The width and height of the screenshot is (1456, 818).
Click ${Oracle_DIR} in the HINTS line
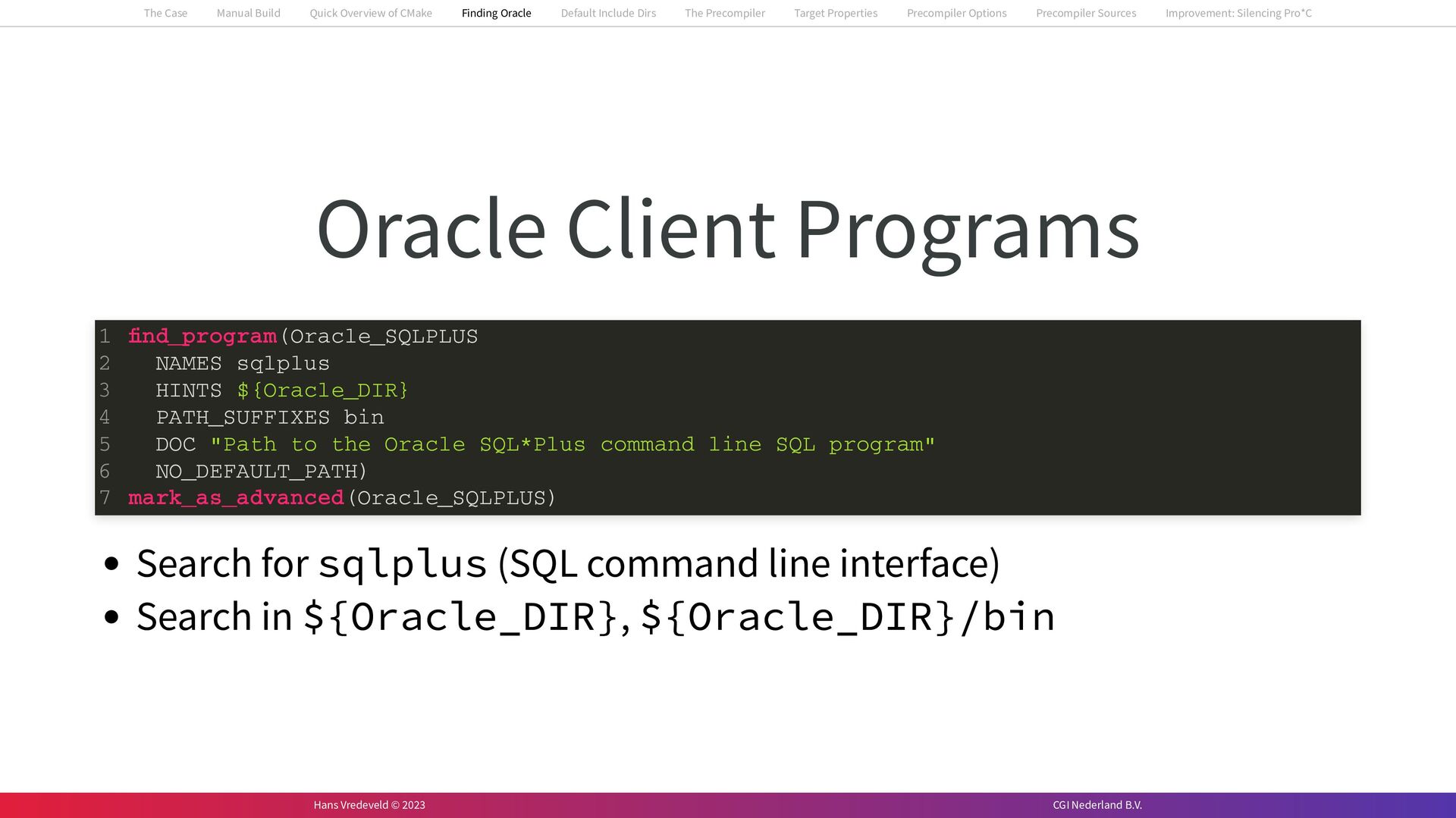tap(323, 390)
